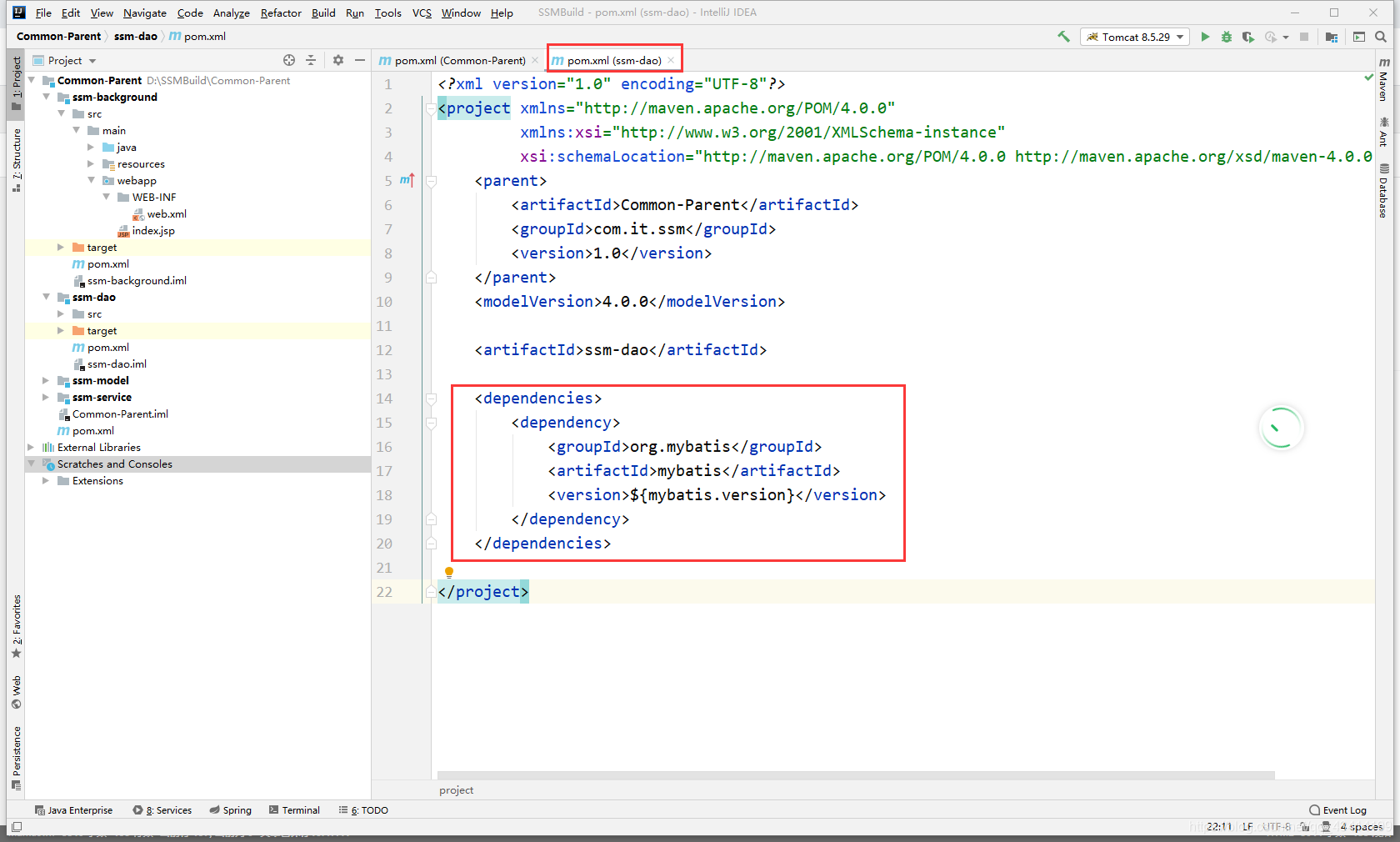The image size is (1400, 842).
Task: Click the Build Project hammer icon
Action: [1063, 37]
